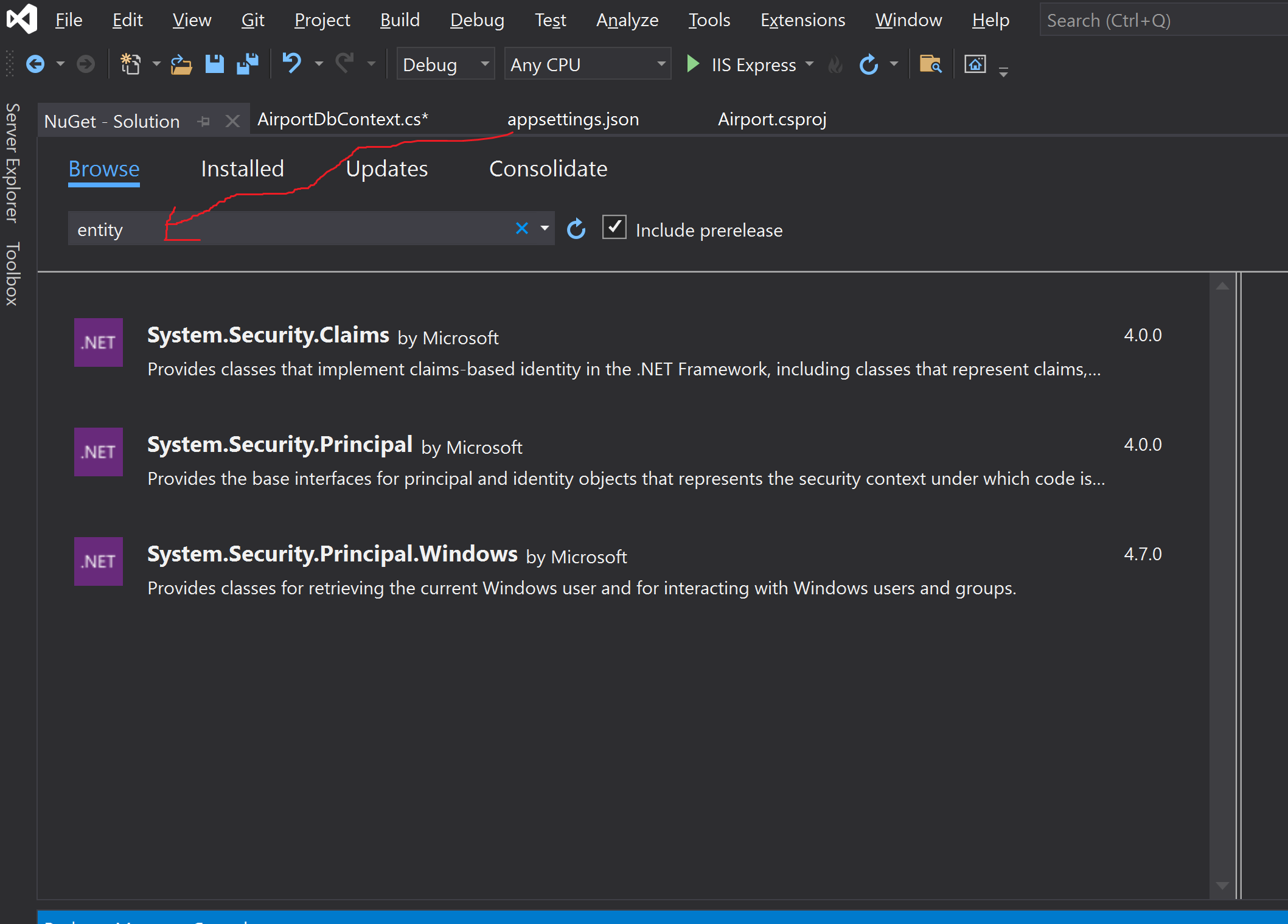Close the NuGet - Solution tab
The height and width of the screenshot is (924, 1288).
(232, 121)
